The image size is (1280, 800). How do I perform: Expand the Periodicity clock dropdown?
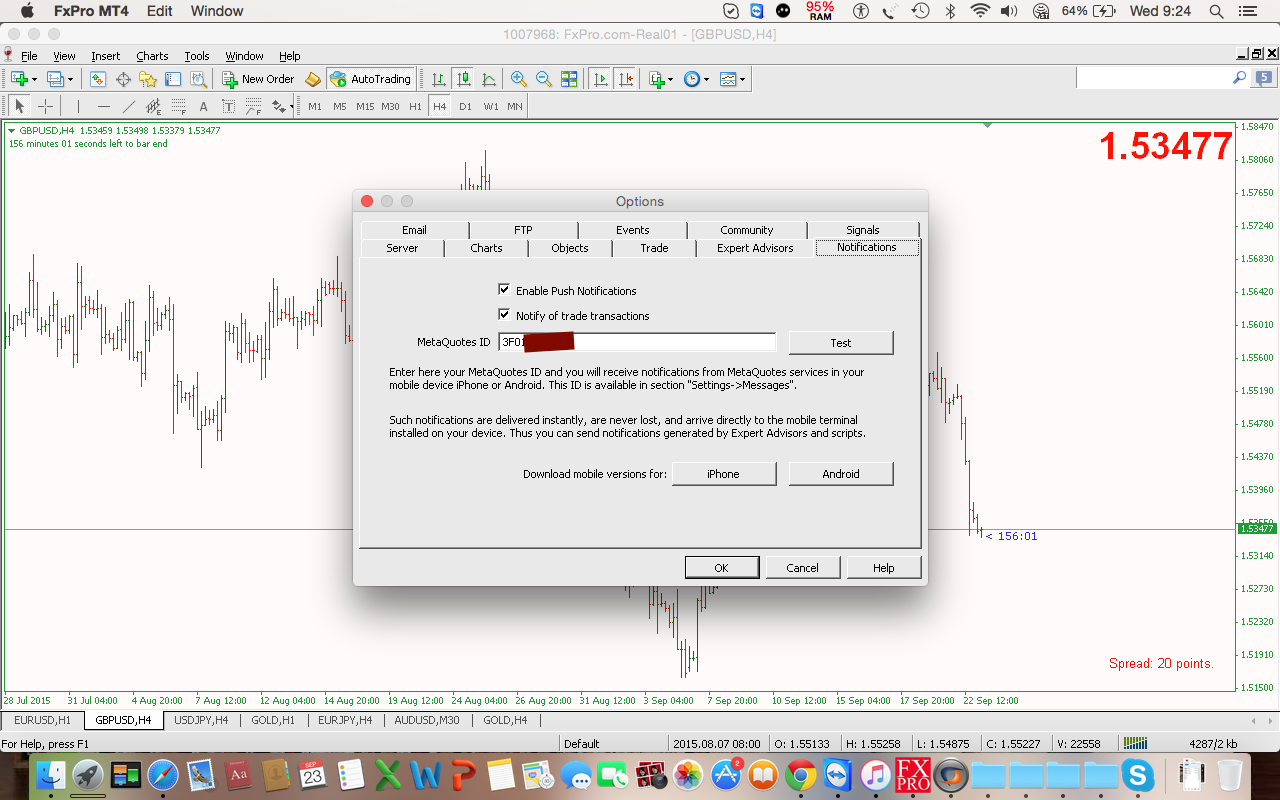click(706, 79)
